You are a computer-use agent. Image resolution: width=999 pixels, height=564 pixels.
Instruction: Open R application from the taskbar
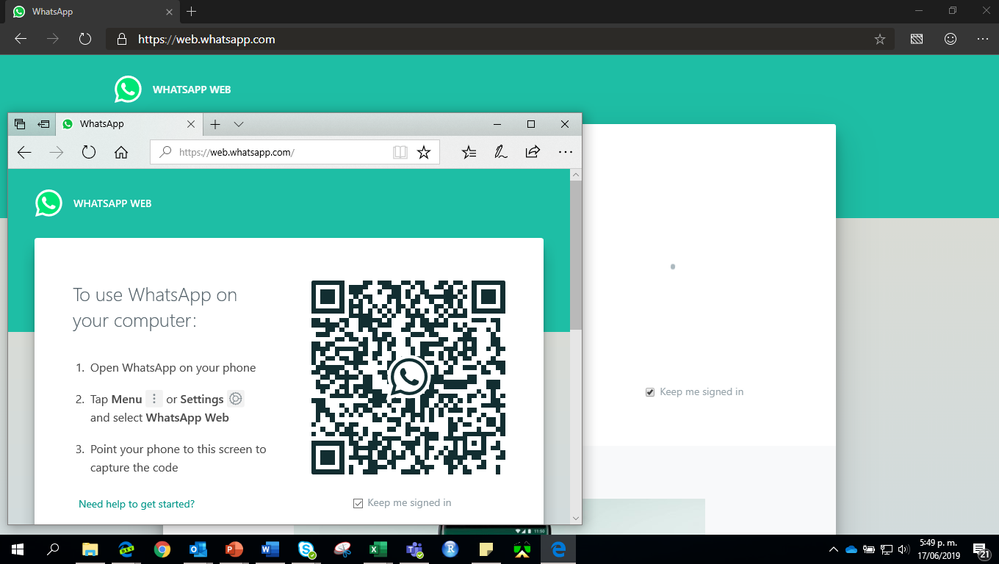tap(450, 549)
